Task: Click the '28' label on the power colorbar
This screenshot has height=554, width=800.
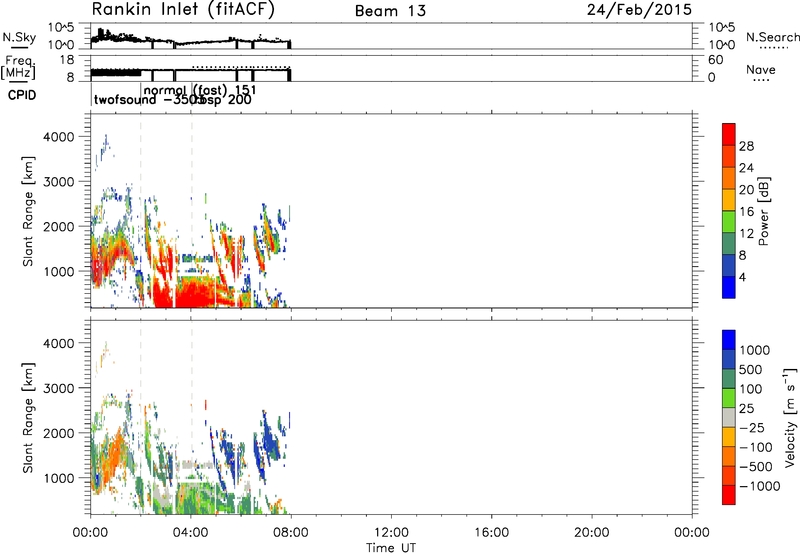Action: [x=746, y=146]
